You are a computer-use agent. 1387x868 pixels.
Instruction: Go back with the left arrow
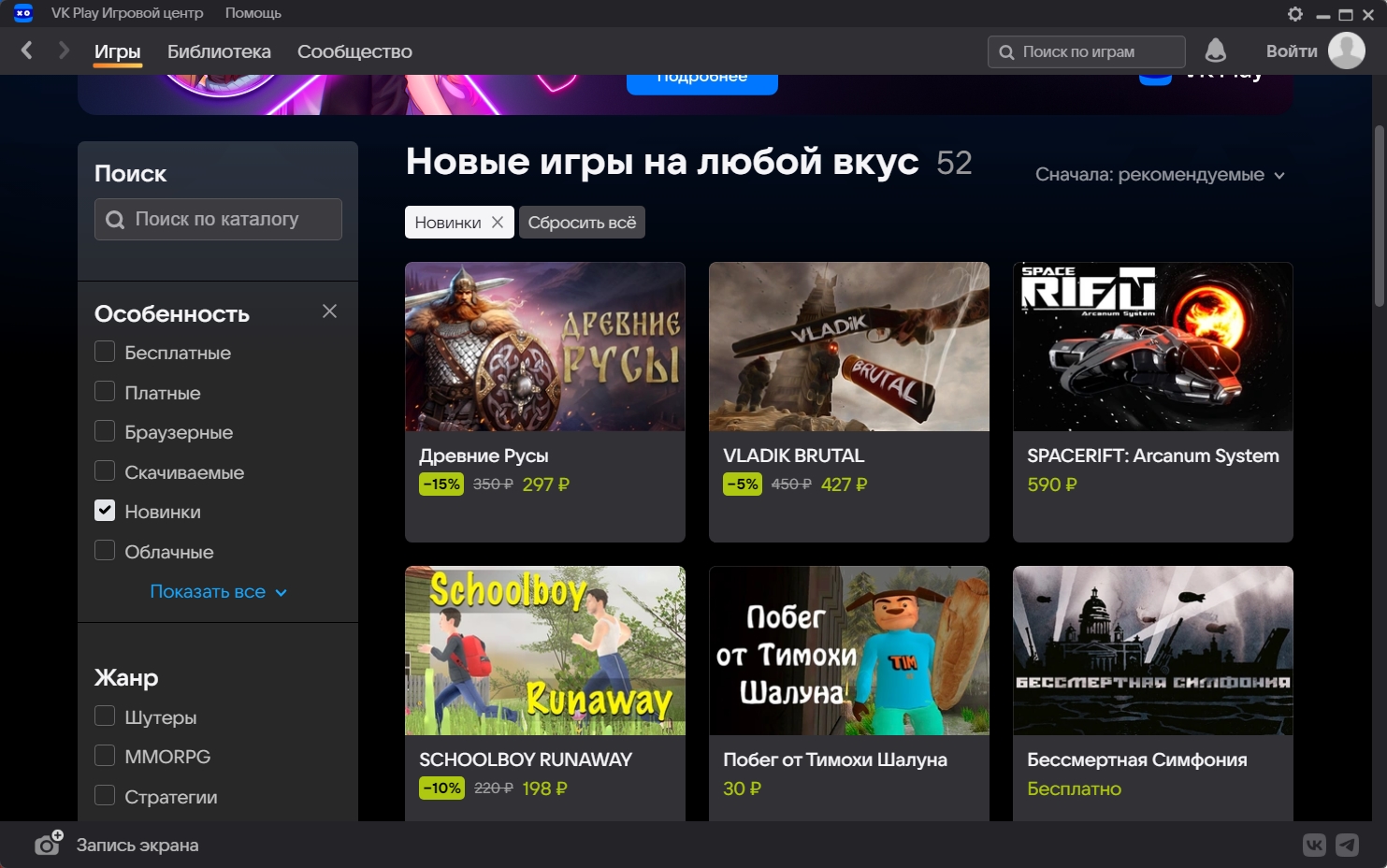[27, 51]
